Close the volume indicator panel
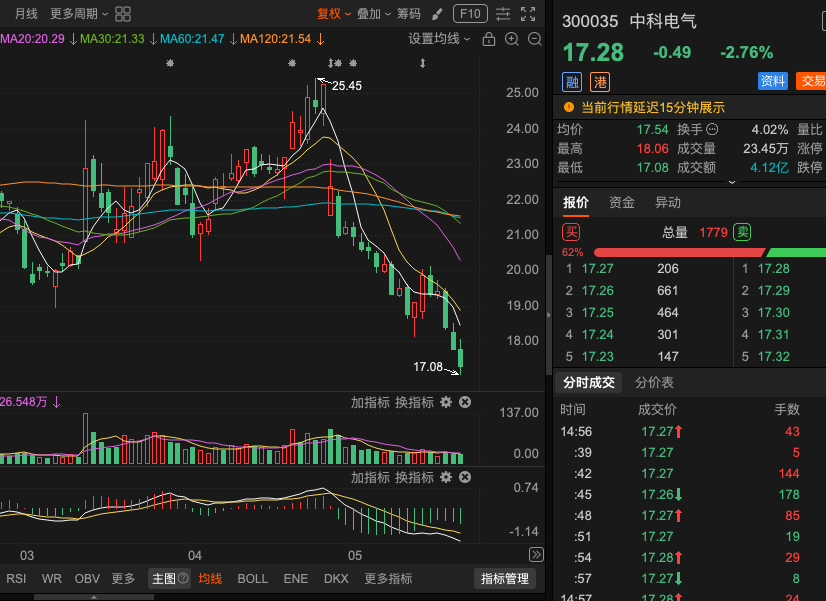Screen dimensions: 826x601 [x=465, y=402]
